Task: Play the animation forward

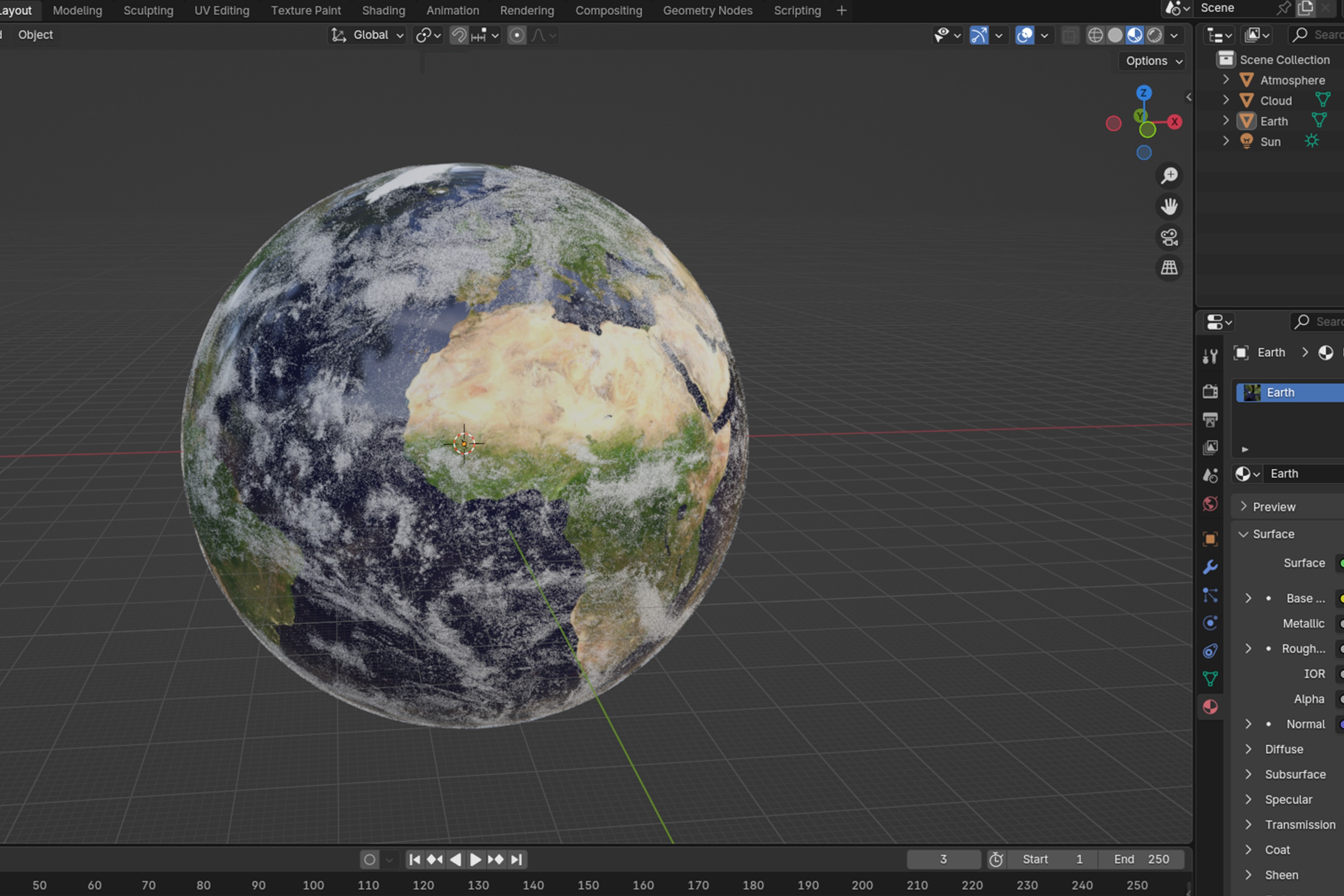Action: 475,859
